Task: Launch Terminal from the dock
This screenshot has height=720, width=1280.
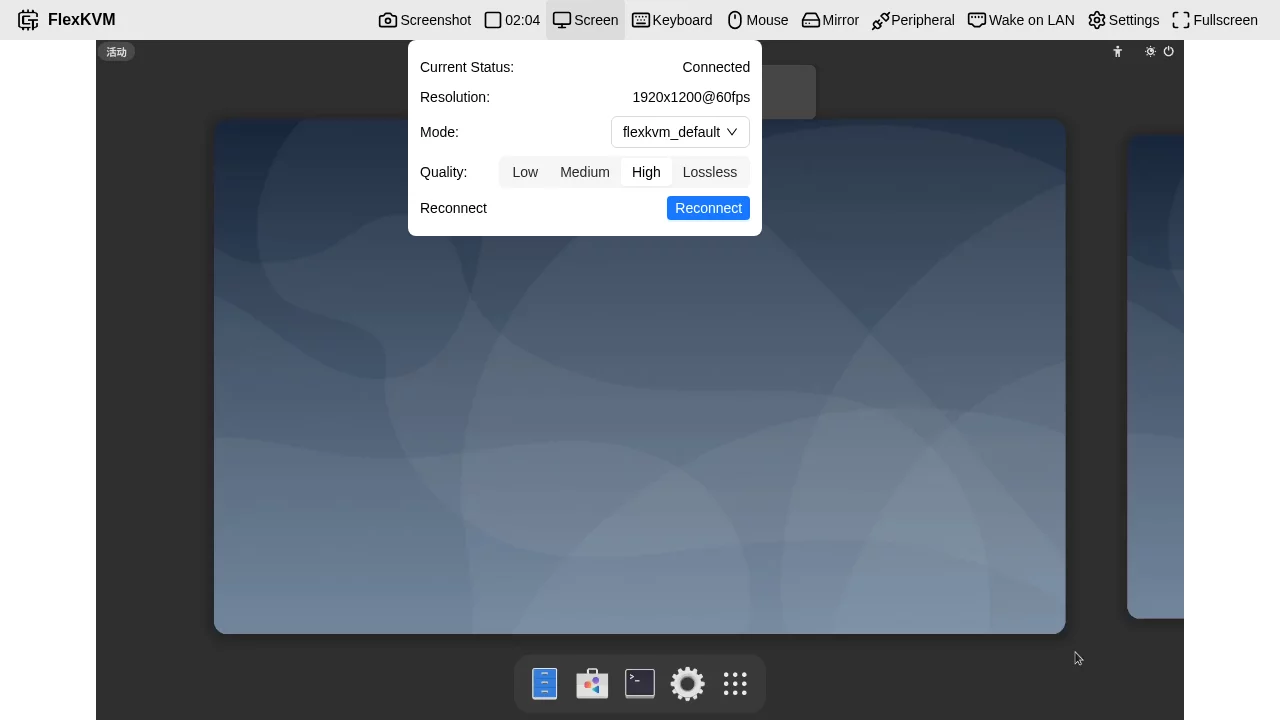Action: tap(640, 684)
